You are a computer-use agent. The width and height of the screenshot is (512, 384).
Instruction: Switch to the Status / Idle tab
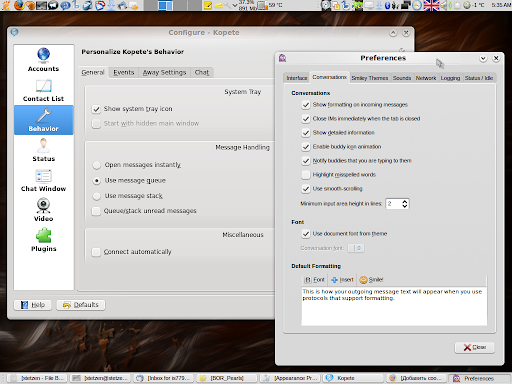point(479,78)
